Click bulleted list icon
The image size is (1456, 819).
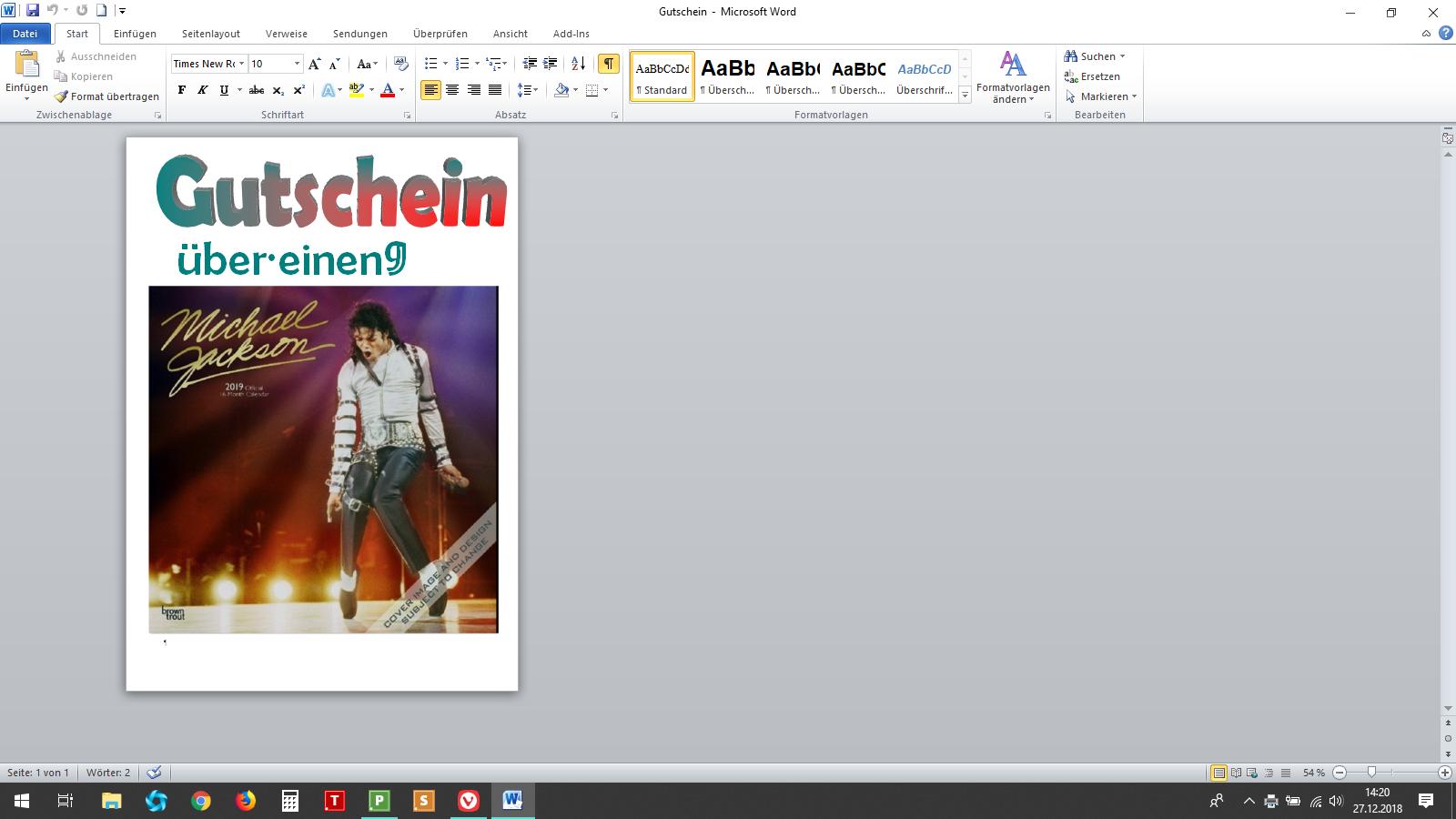(431, 64)
